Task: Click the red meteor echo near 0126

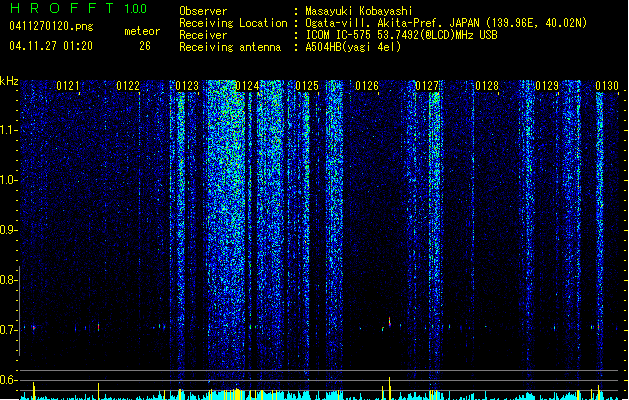Action: tap(390, 321)
